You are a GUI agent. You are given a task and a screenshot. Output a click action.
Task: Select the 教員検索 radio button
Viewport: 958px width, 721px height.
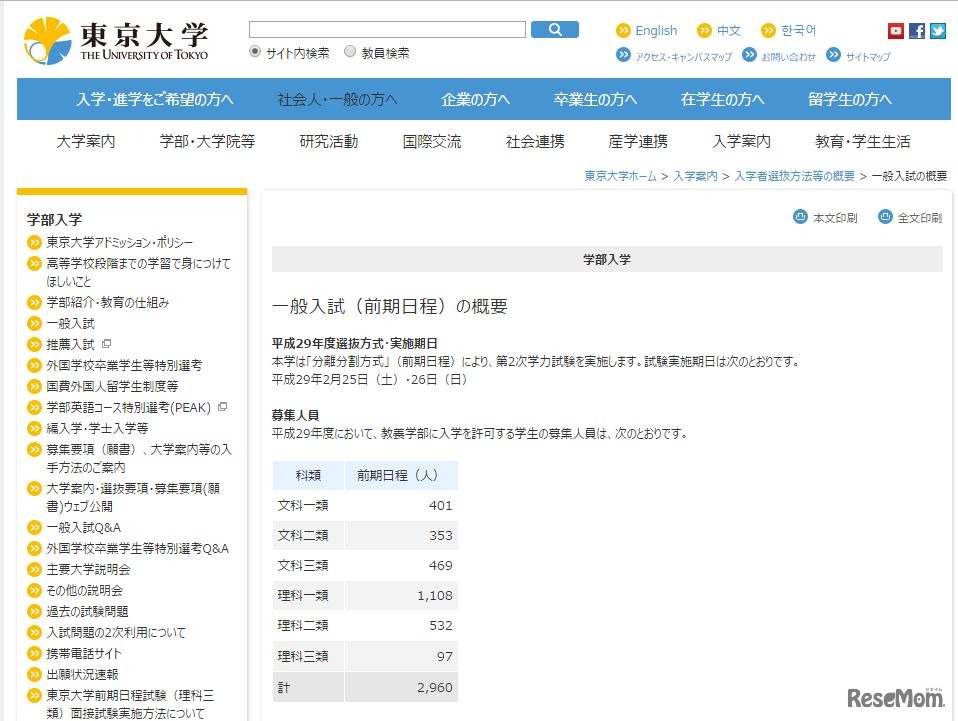click(350, 51)
